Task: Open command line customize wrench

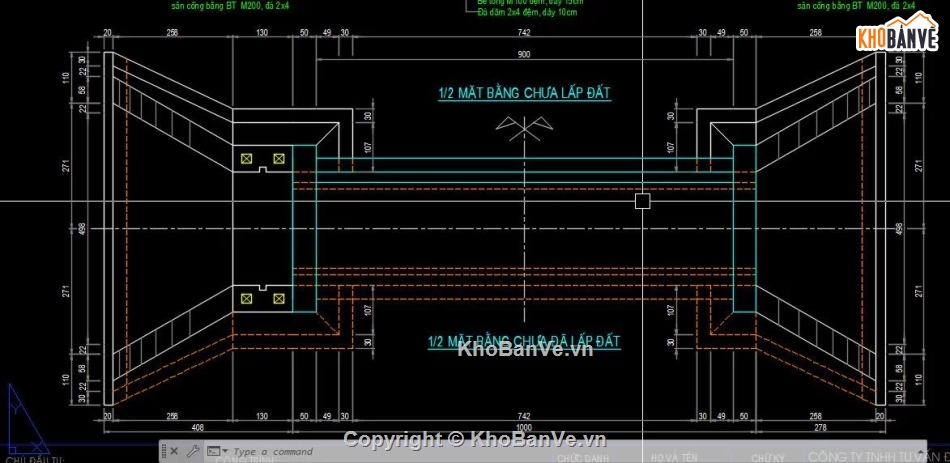Action: (x=193, y=451)
